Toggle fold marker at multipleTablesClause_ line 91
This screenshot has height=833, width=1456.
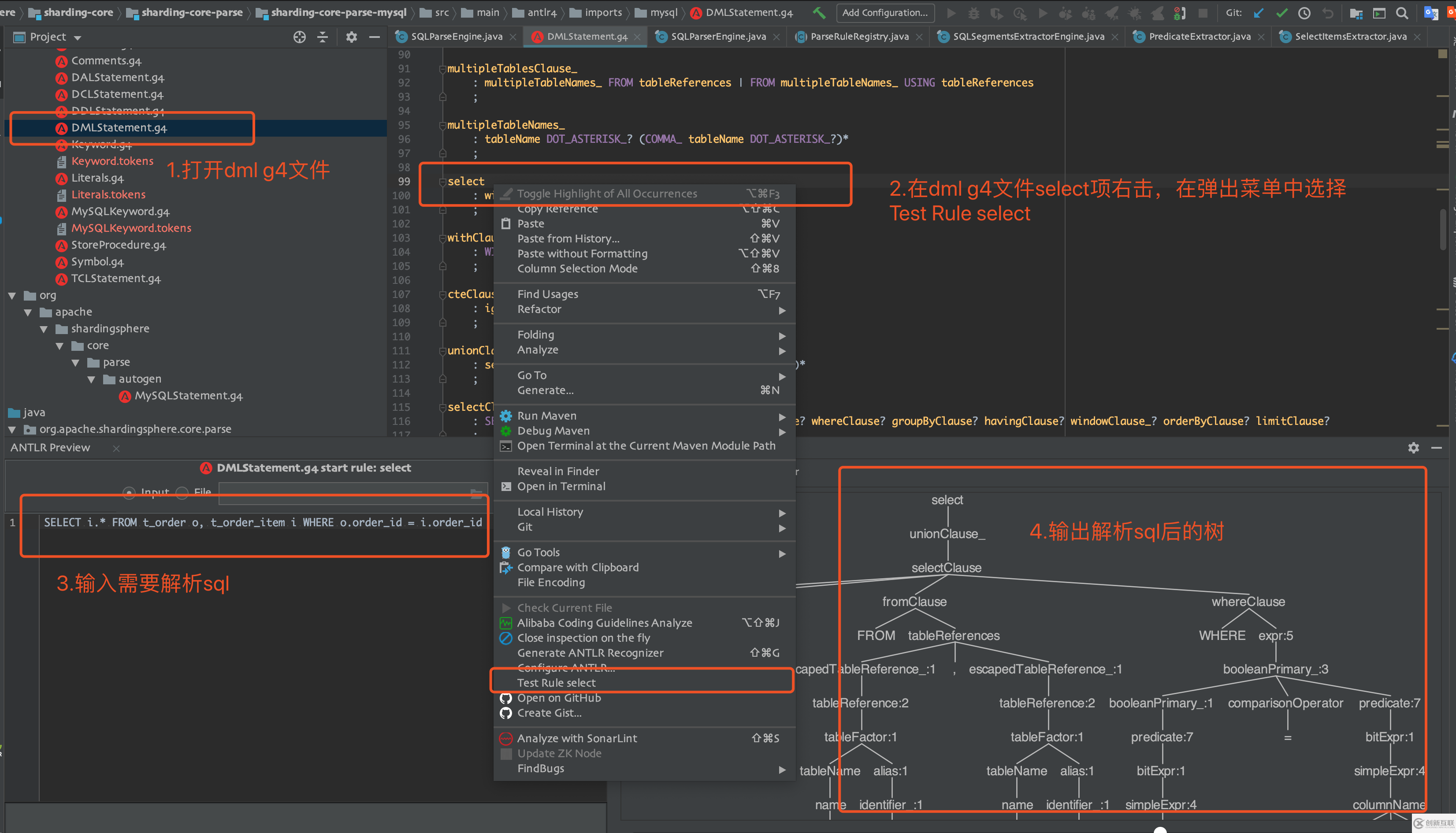442,69
